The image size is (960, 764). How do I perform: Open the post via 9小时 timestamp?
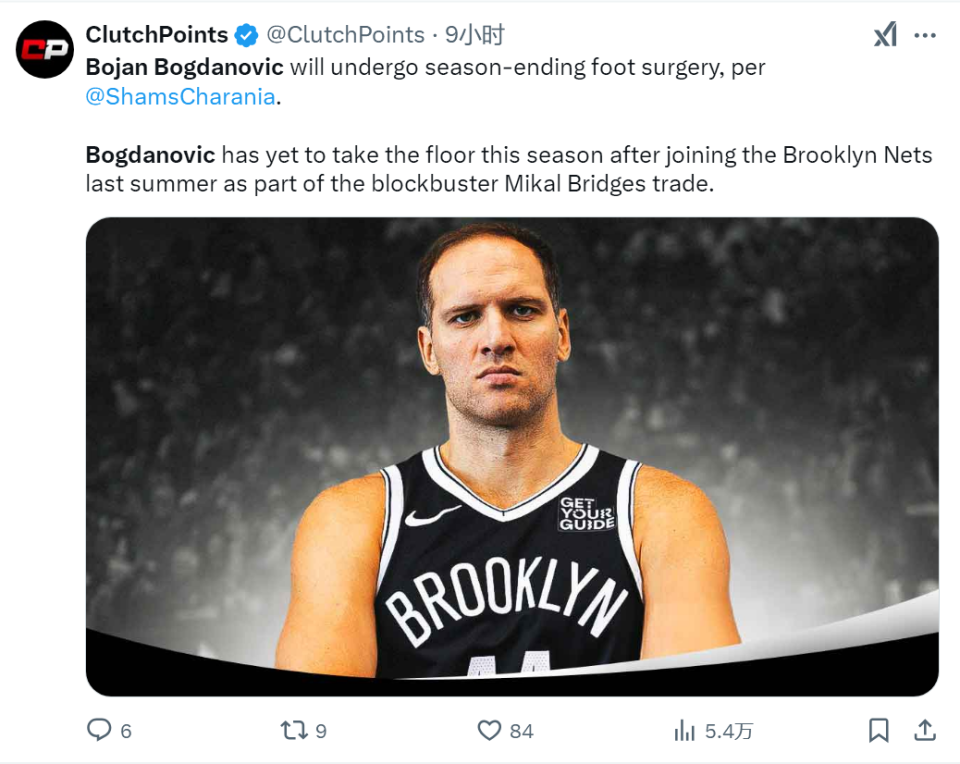[476, 35]
